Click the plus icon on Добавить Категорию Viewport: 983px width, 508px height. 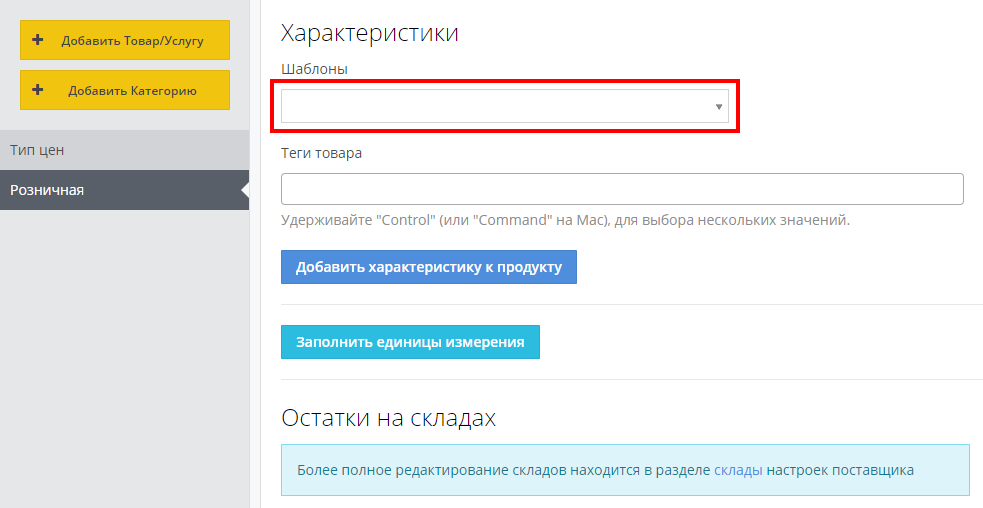[x=38, y=90]
